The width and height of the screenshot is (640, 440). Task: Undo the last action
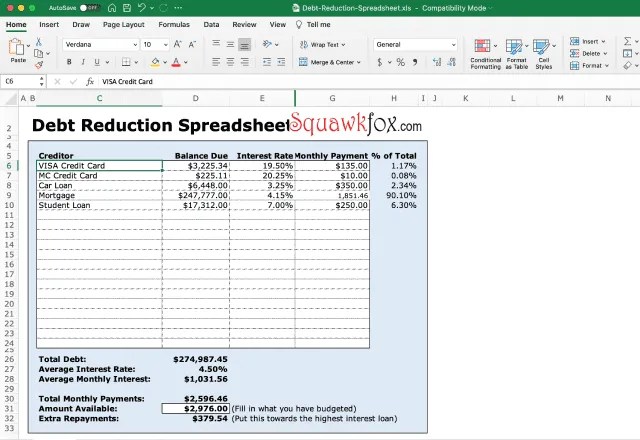pyautogui.click(x=142, y=8)
